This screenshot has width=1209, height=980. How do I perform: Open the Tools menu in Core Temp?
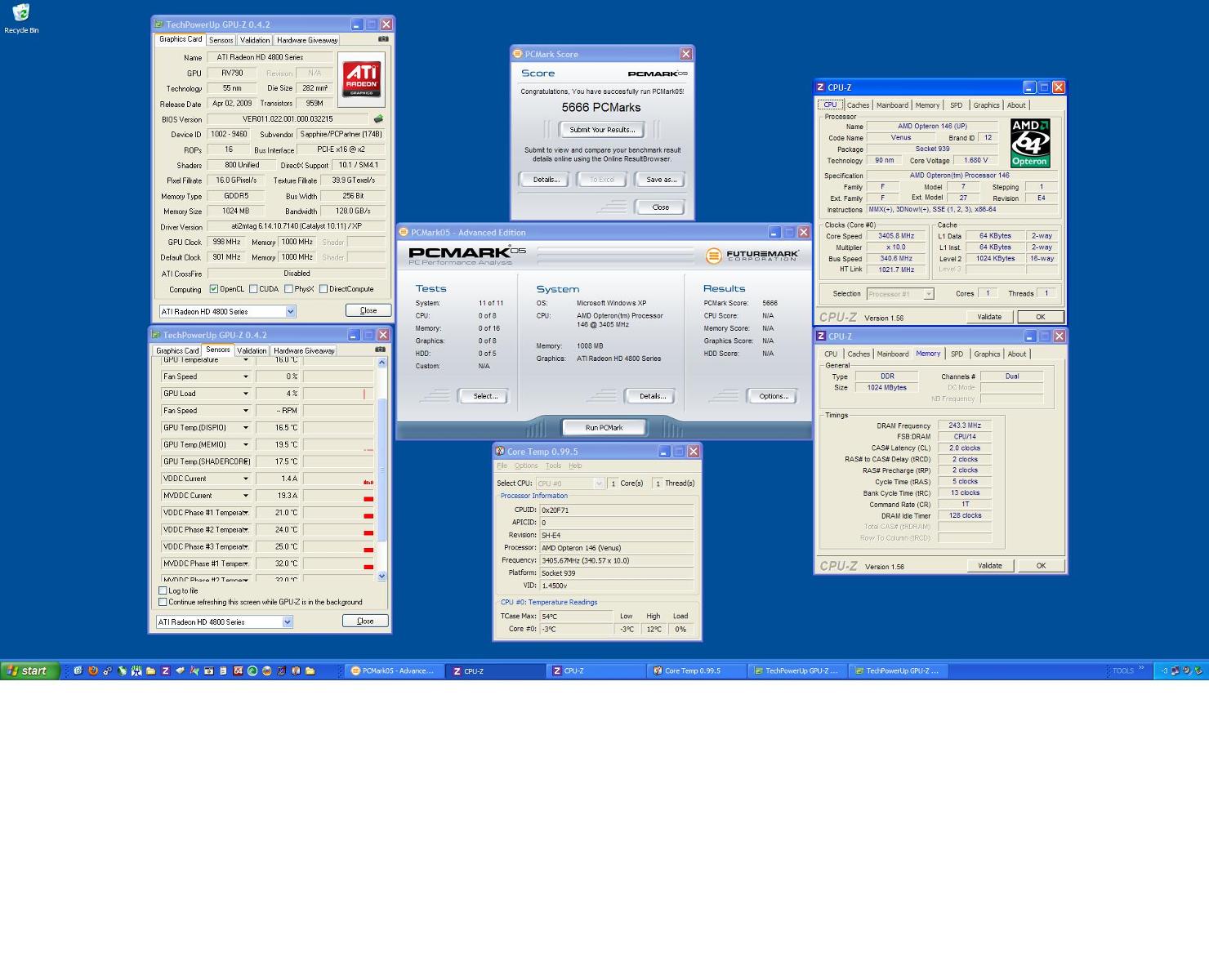pos(553,465)
